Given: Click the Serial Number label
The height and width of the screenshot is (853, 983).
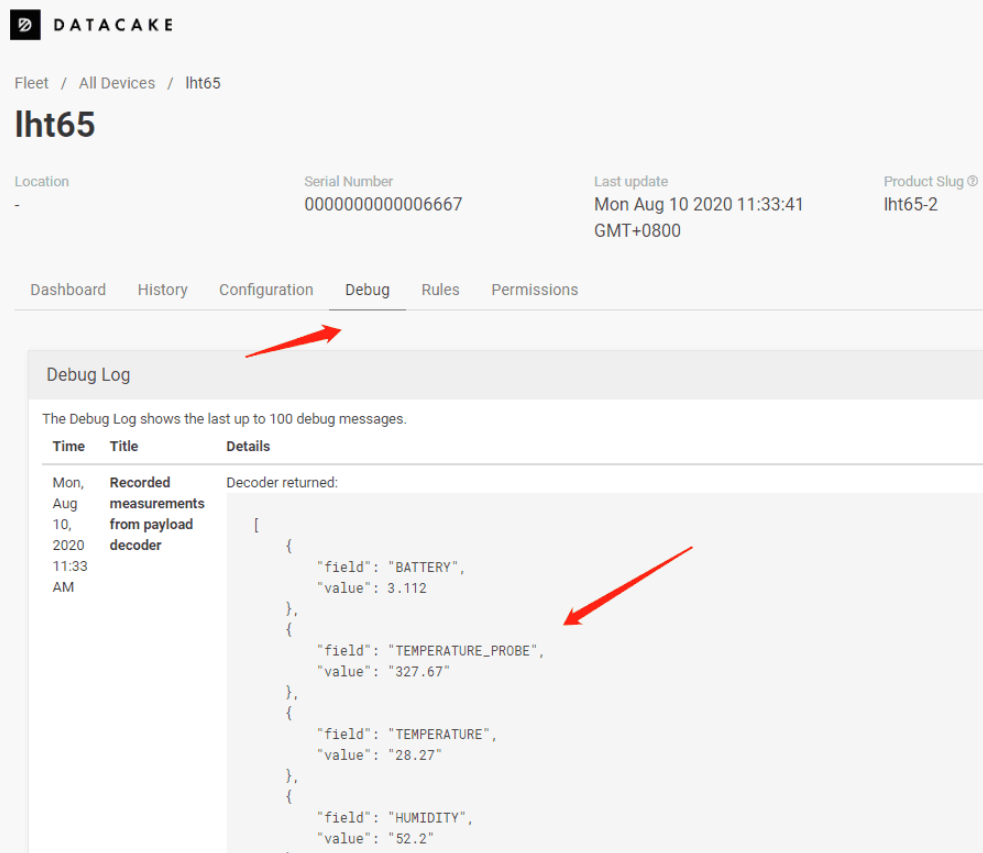Looking at the screenshot, I should (x=348, y=181).
